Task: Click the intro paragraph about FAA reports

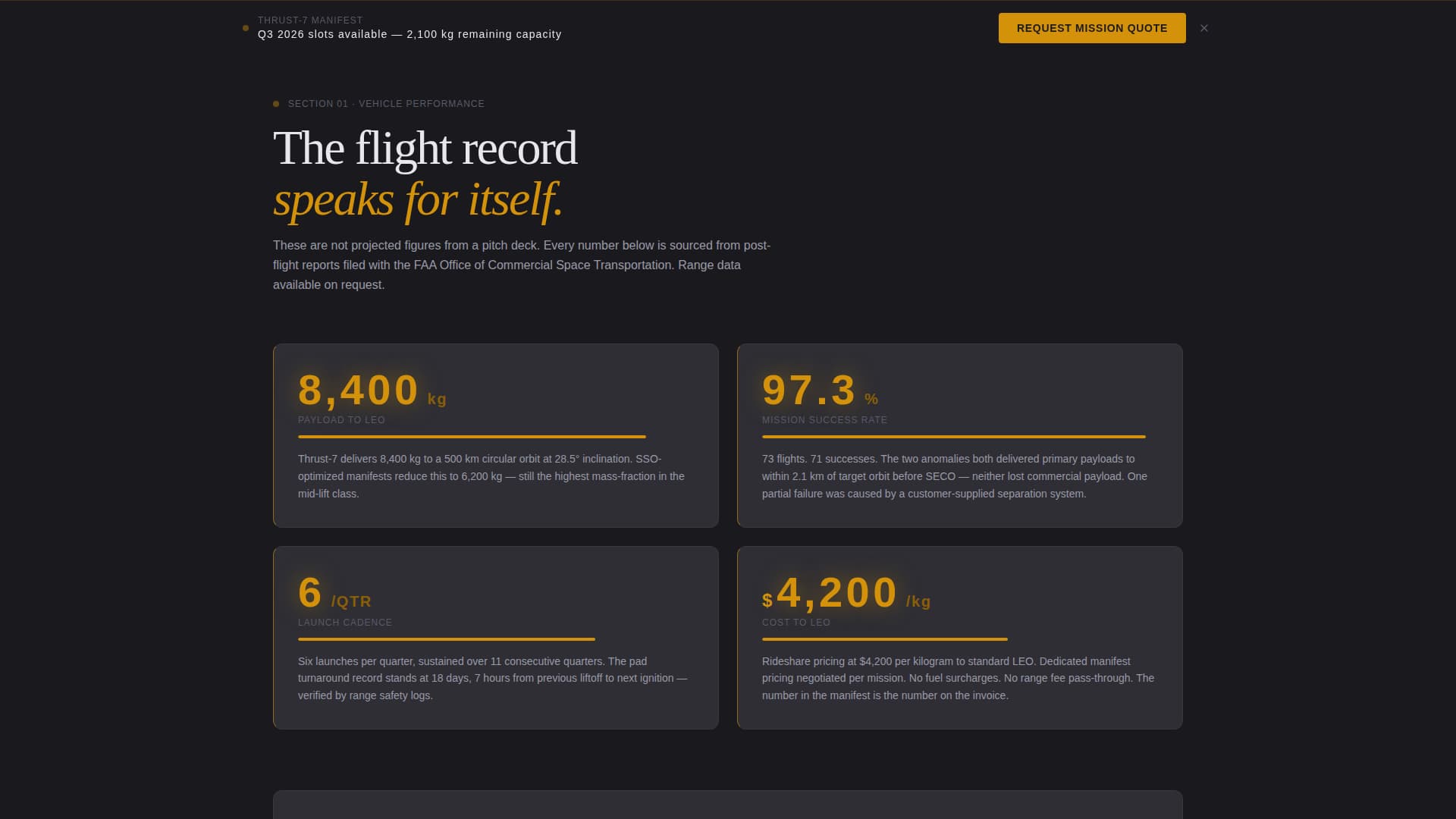Action: (522, 265)
